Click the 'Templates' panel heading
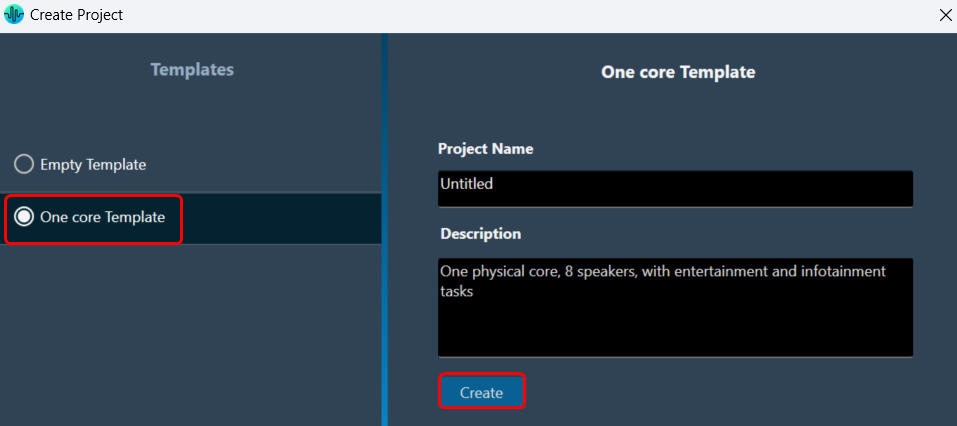Screen dimensions: 957x426 pos(192,70)
